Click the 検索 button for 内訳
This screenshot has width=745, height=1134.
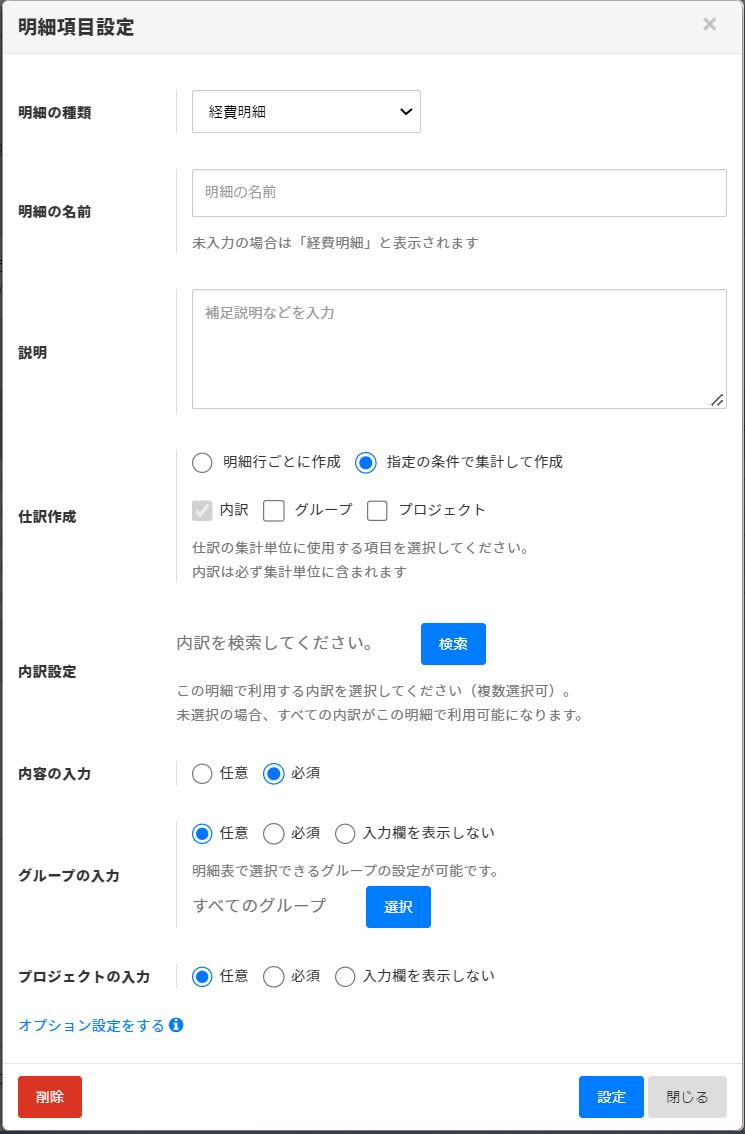(453, 644)
